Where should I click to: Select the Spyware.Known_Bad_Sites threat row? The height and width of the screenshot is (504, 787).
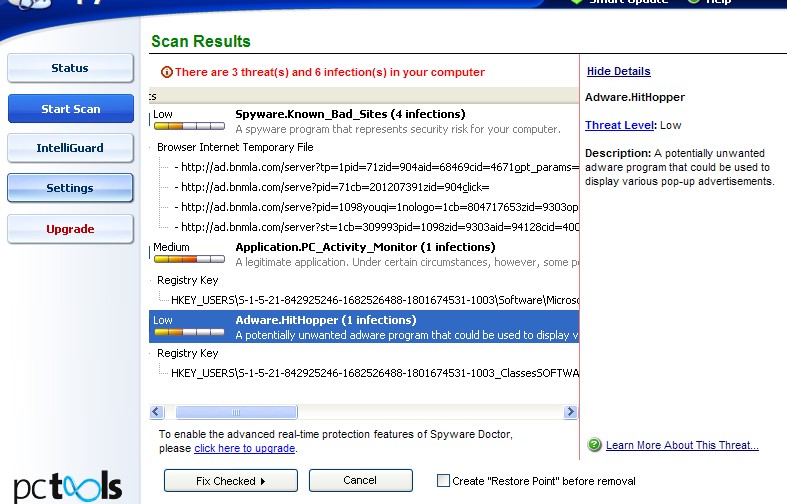pos(364,121)
